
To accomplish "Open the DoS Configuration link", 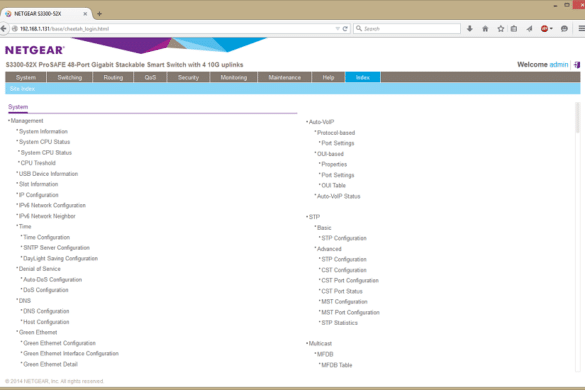I will [x=46, y=290].
